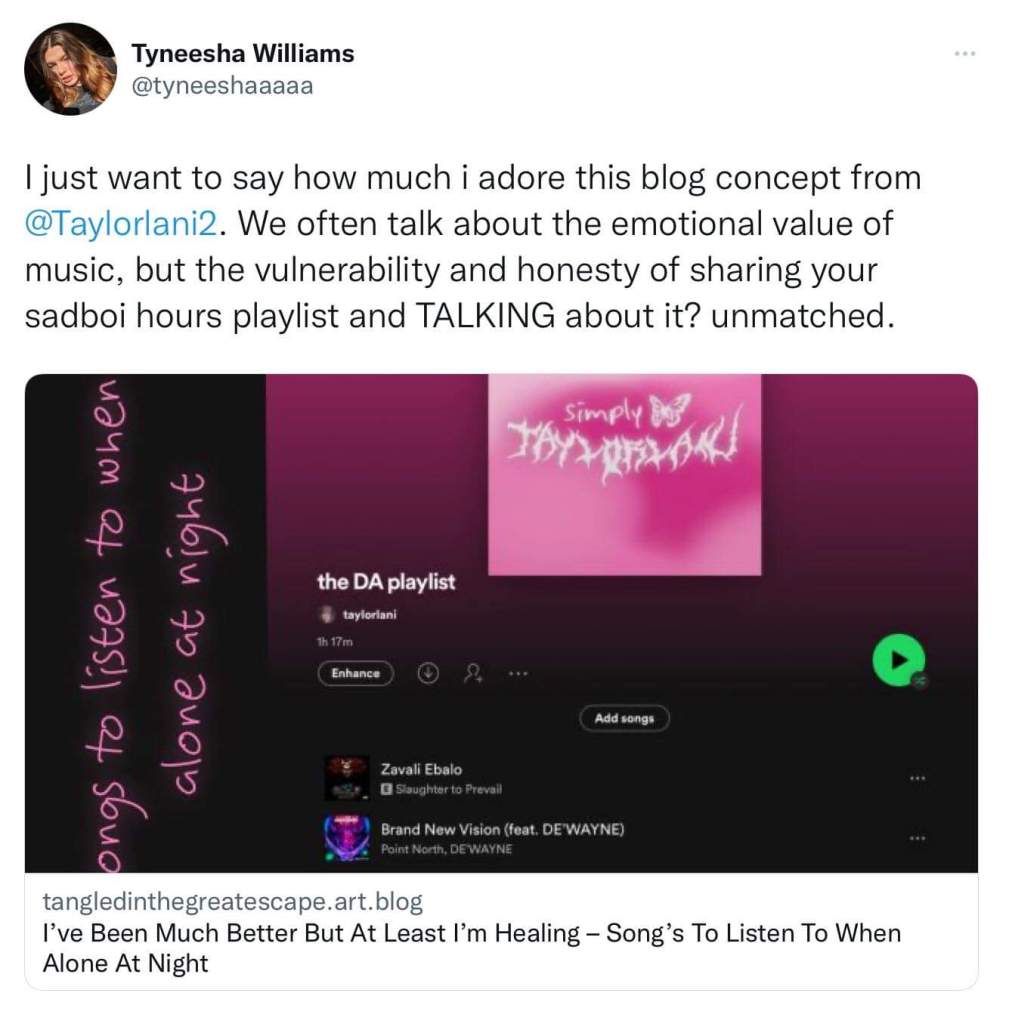
Task: Click the pink Simply Taylorlani playlist cover
Action: 624,475
